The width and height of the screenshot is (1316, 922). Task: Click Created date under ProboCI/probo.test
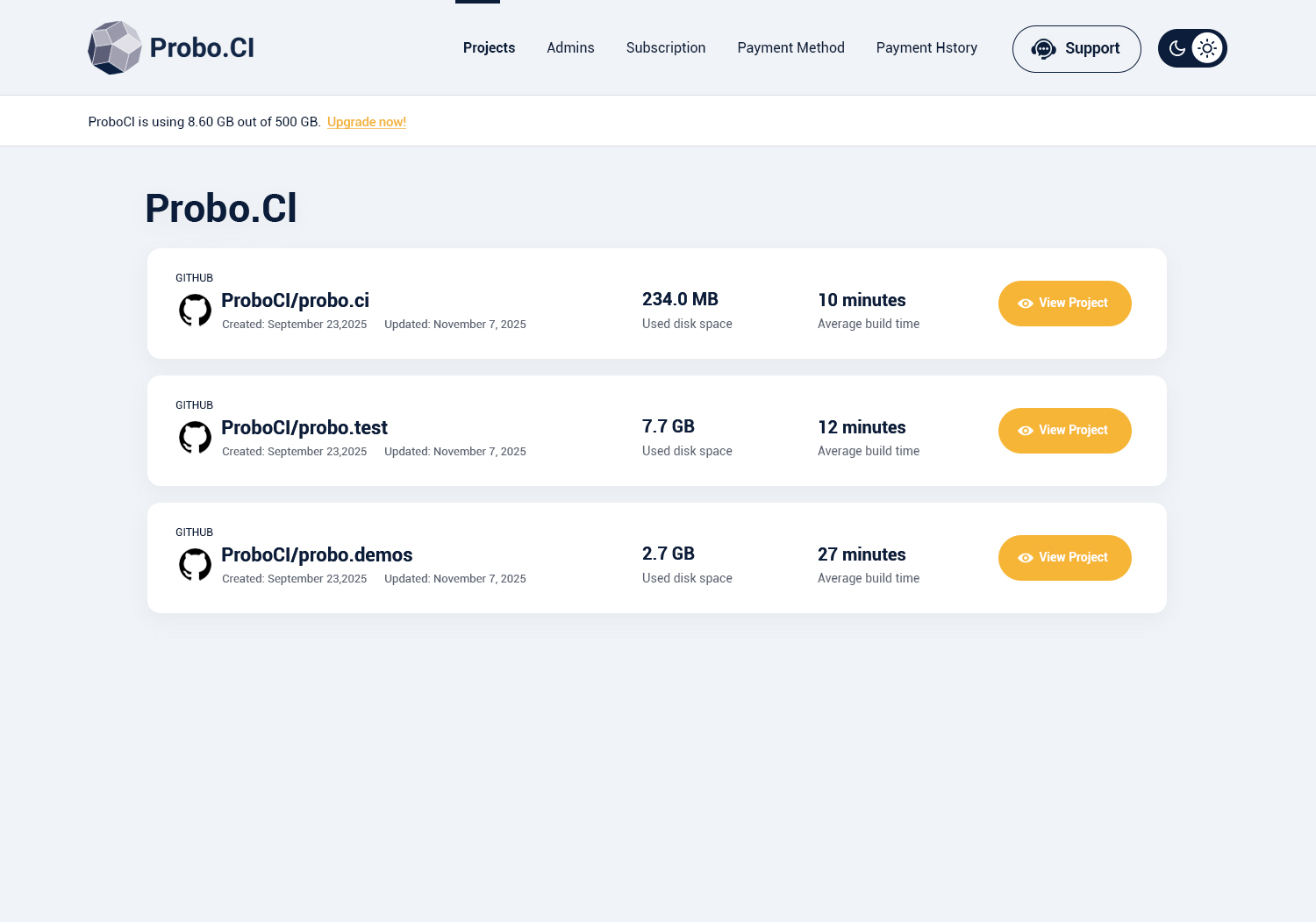click(294, 452)
